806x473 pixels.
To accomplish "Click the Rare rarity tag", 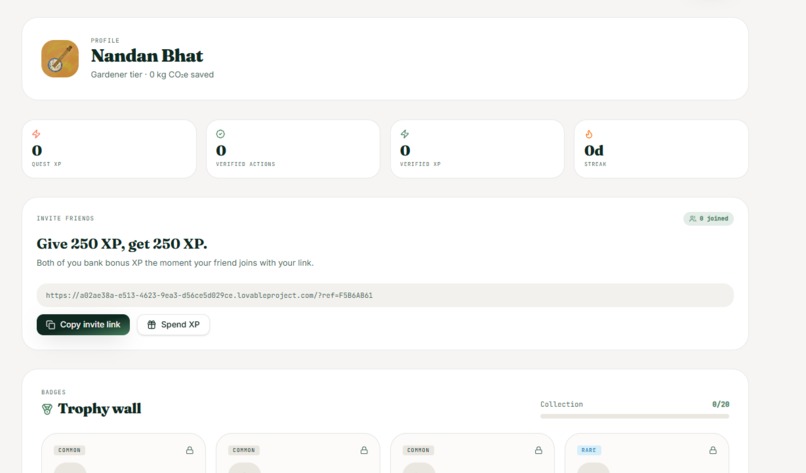I will pos(589,450).
